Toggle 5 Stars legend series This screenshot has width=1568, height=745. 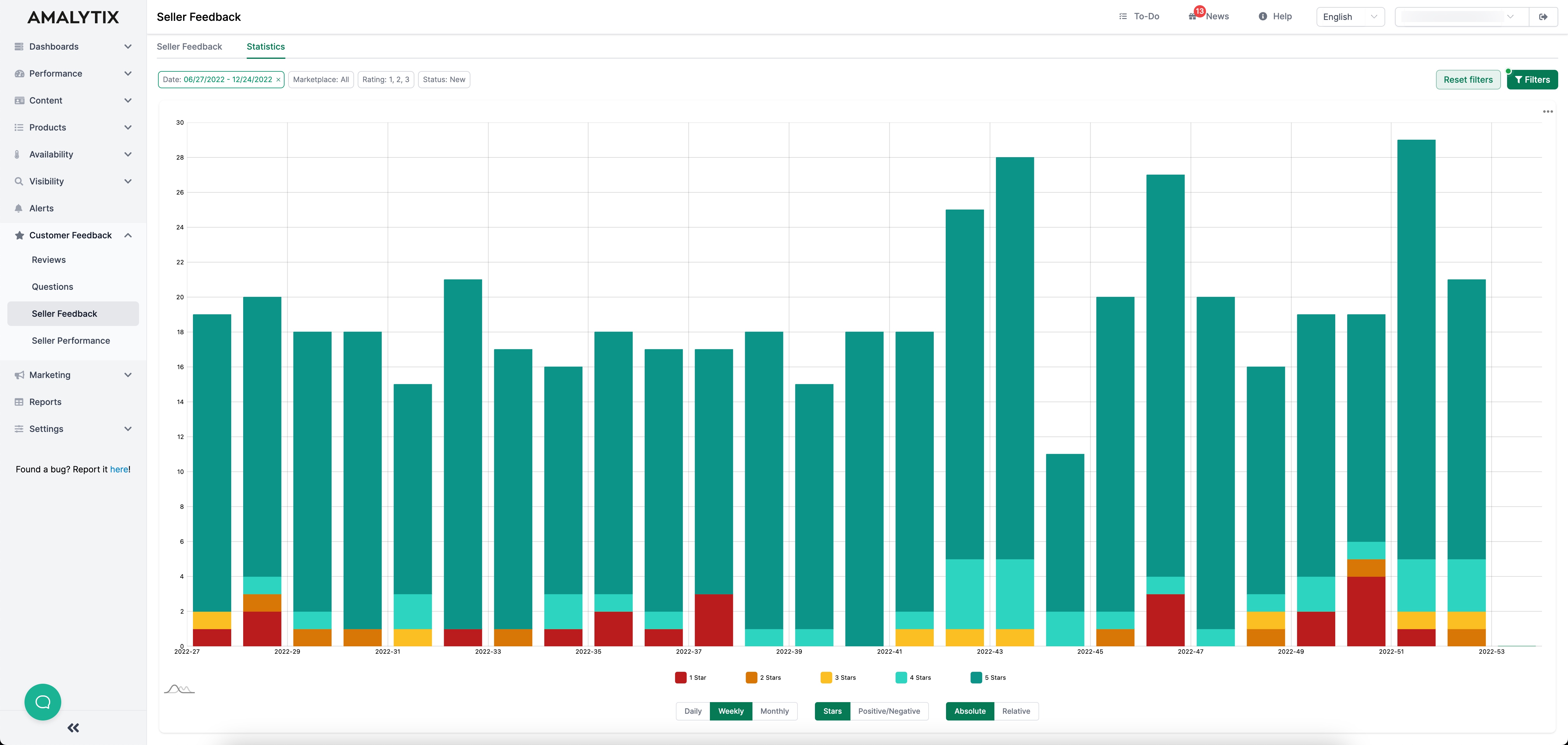pyautogui.click(x=988, y=677)
